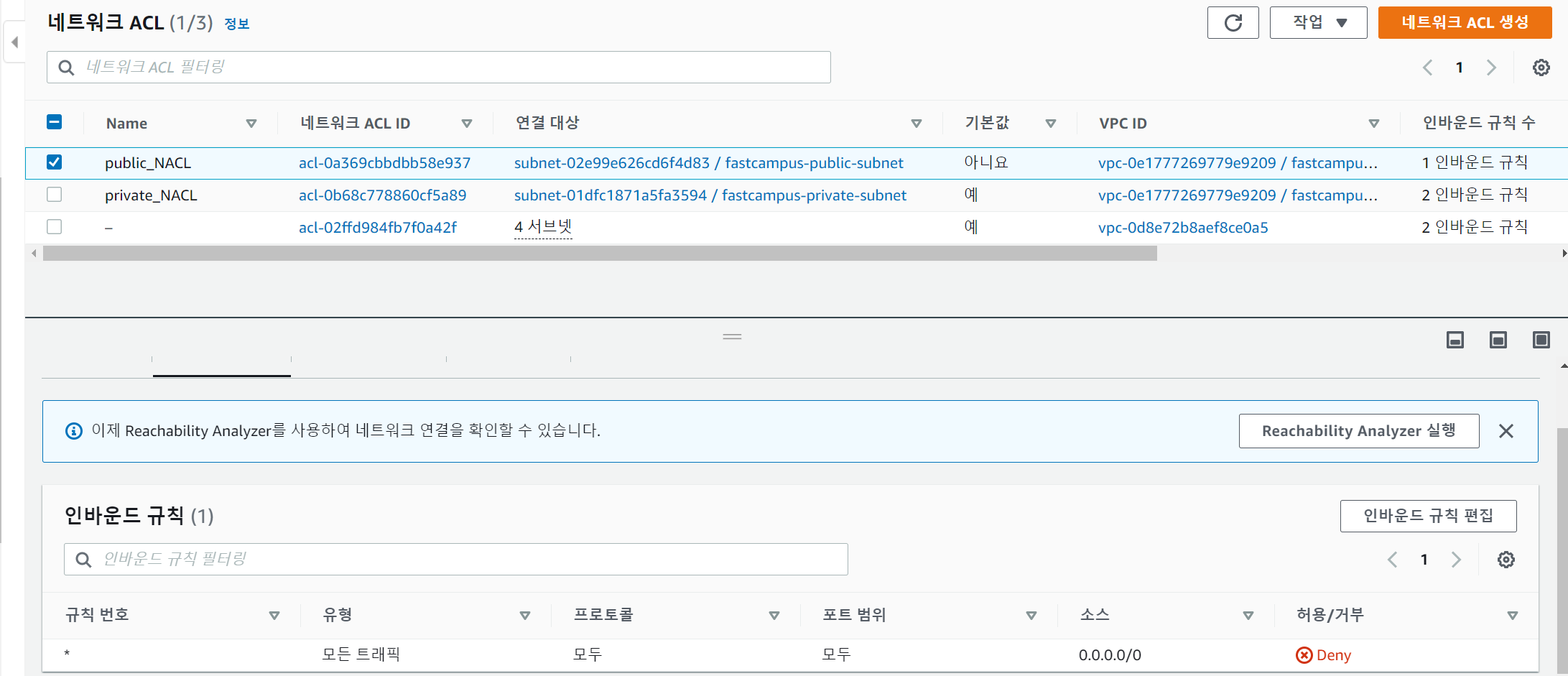Uncheck the public_NACL row checkbox

(x=54, y=162)
